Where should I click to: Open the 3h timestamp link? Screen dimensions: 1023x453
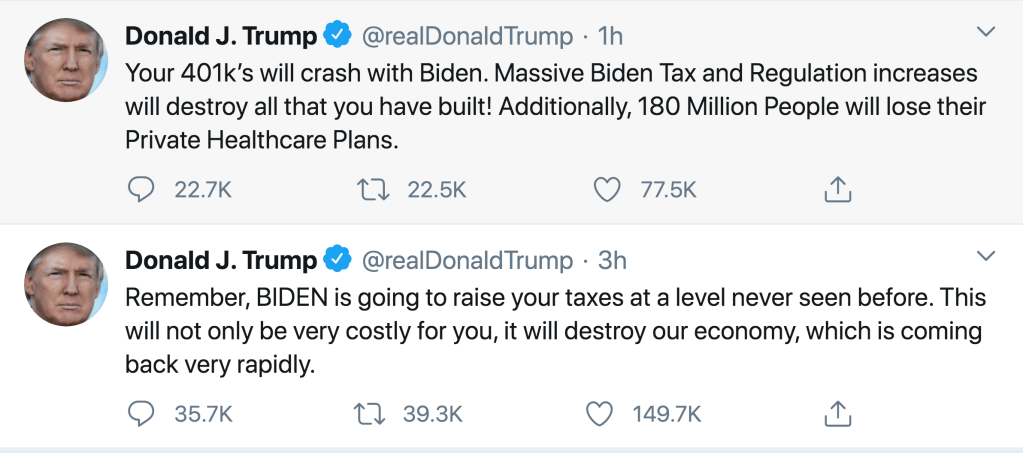[x=612, y=261]
